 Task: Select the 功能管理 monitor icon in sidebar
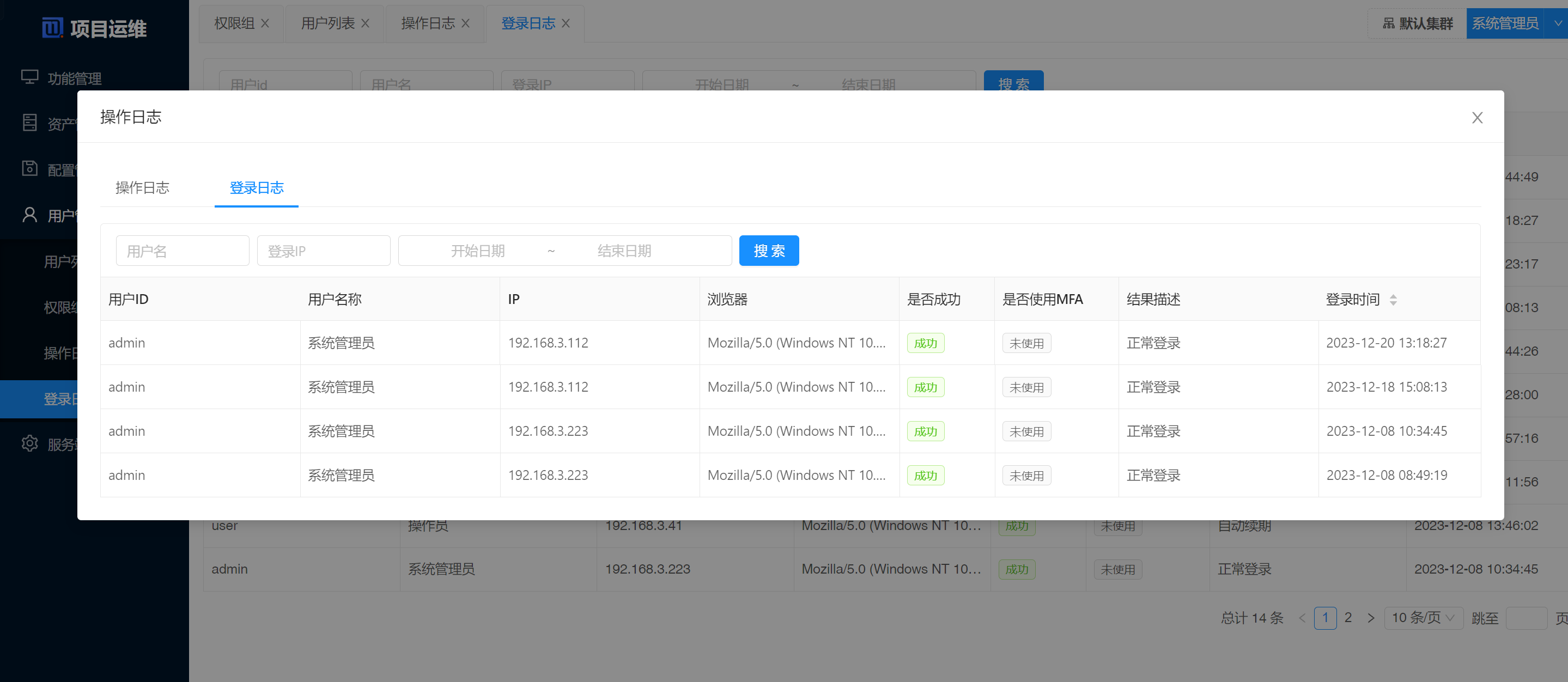coord(29,77)
